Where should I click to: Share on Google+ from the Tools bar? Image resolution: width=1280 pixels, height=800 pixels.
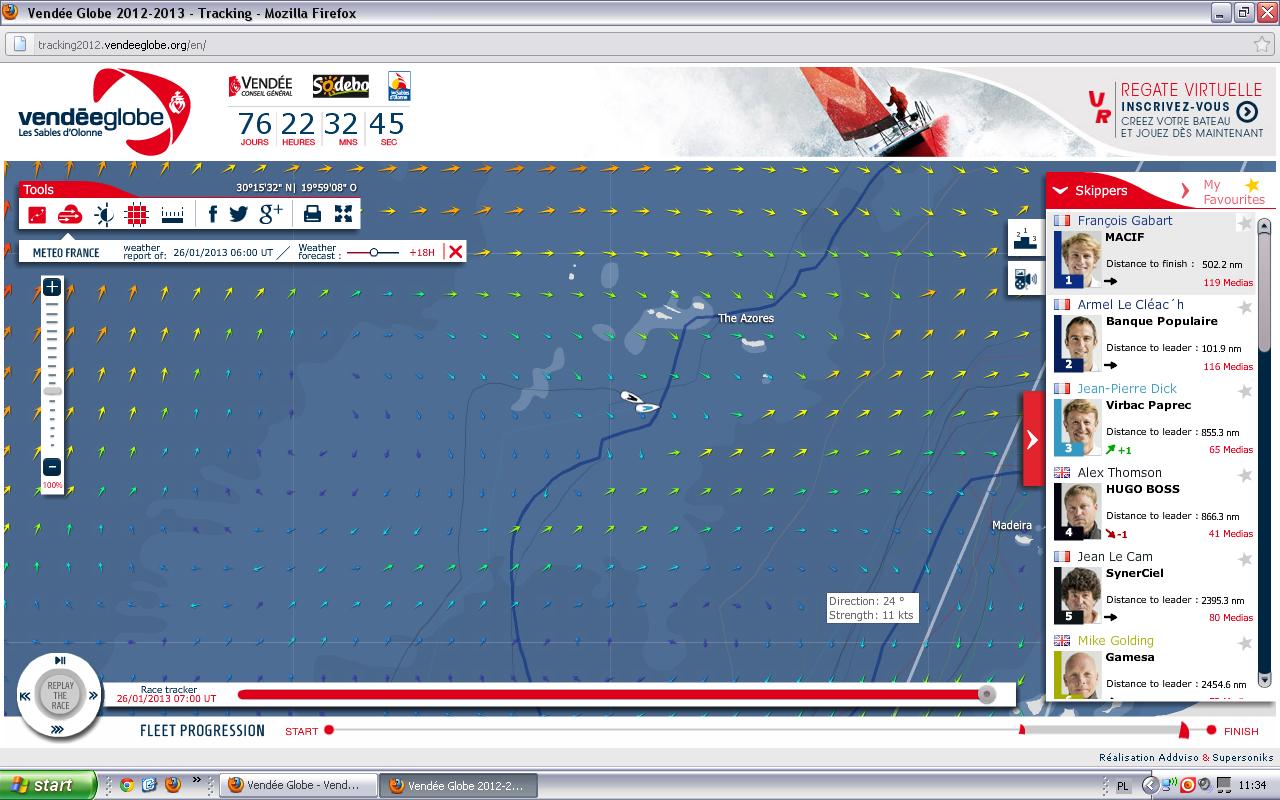click(271, 213)
